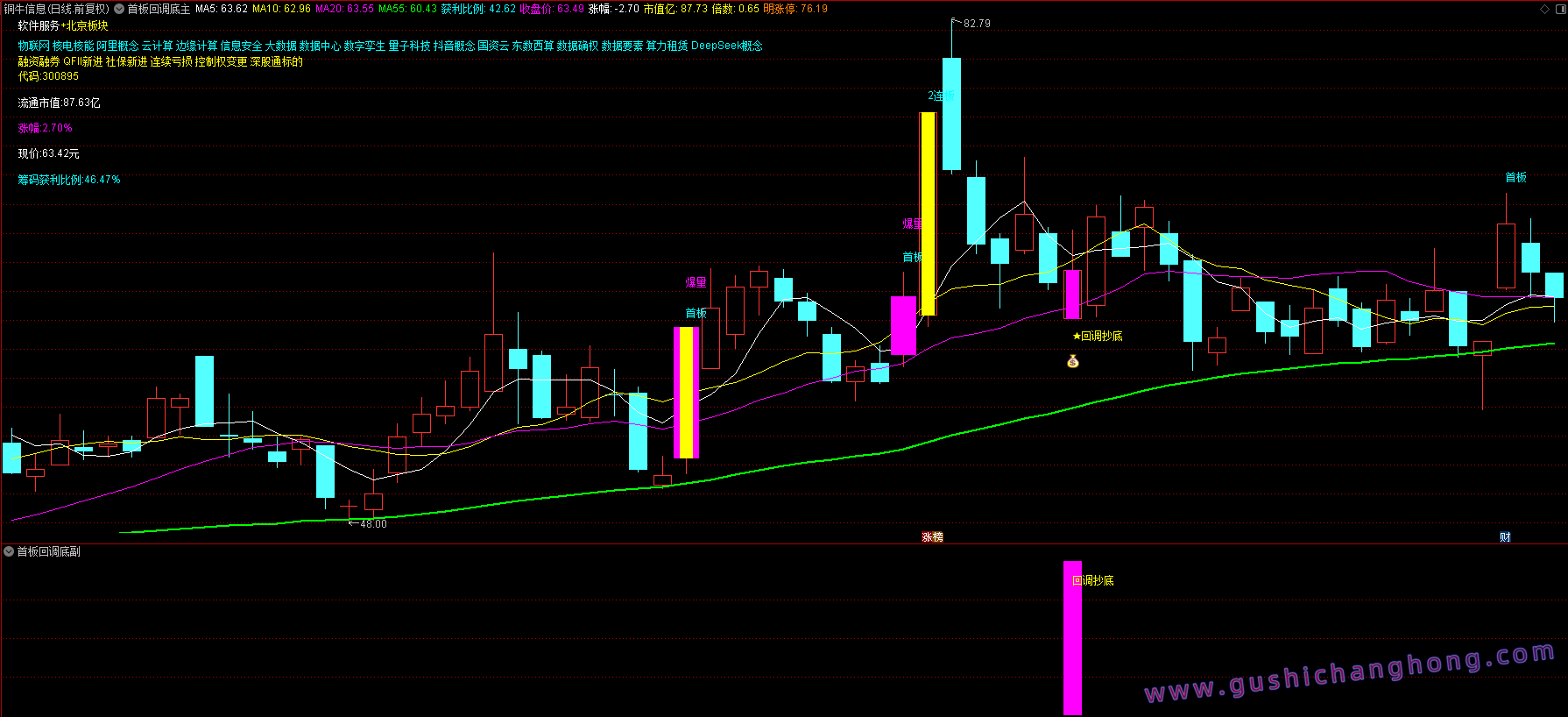Click the 软件服务 industry label
1568x717 pixels.
[39, 26]
